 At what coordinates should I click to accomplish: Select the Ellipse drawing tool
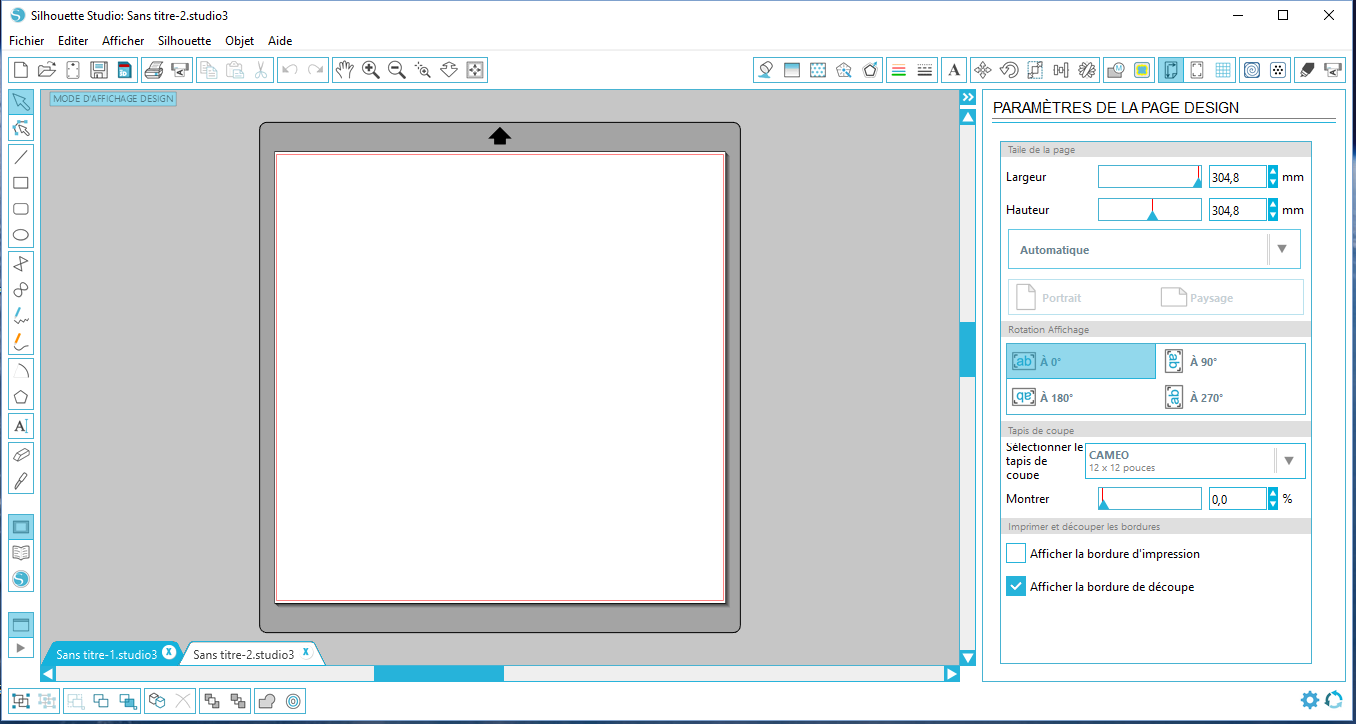[x=20, y=236]
